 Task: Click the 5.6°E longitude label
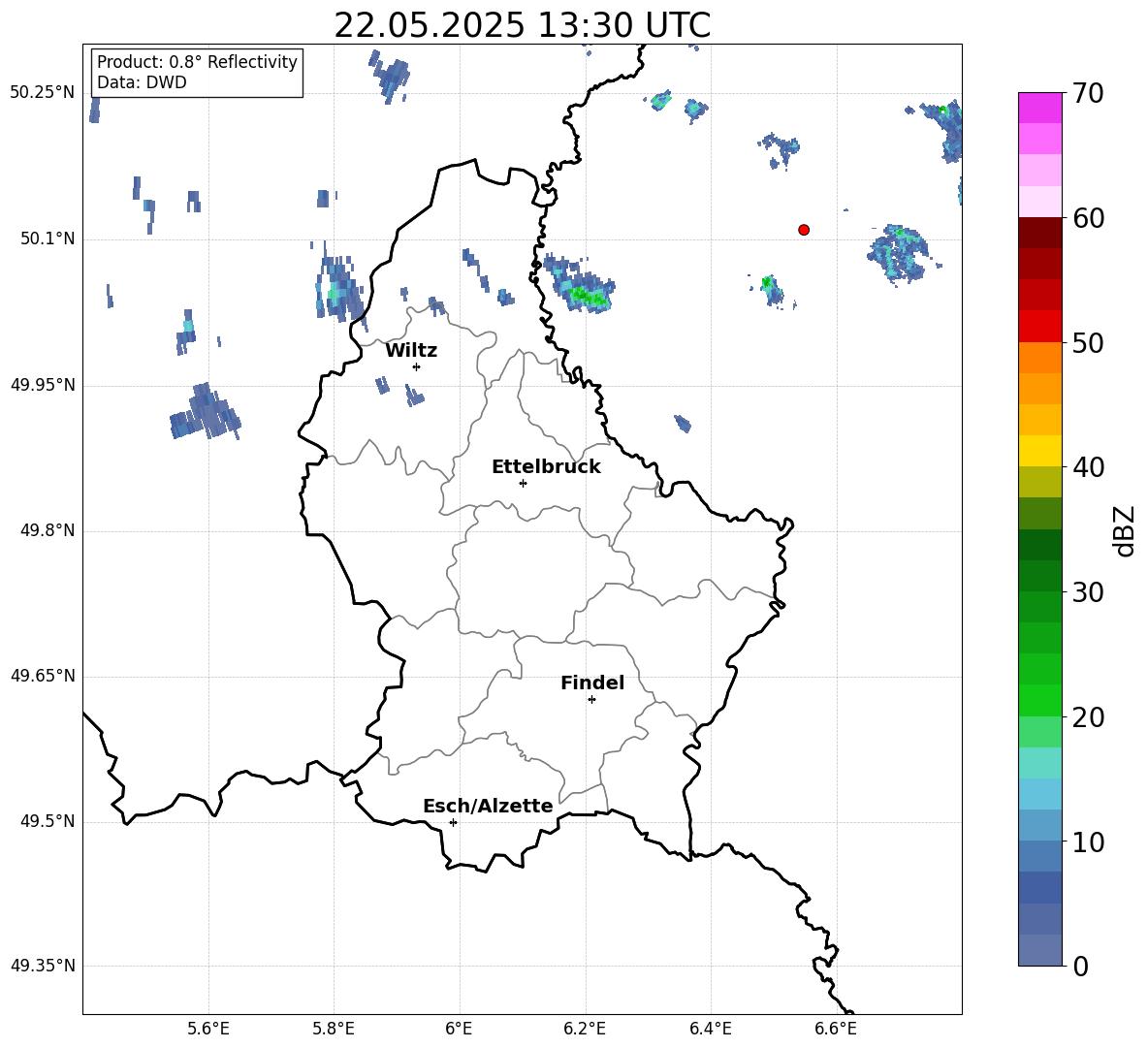coord(208,1029)
